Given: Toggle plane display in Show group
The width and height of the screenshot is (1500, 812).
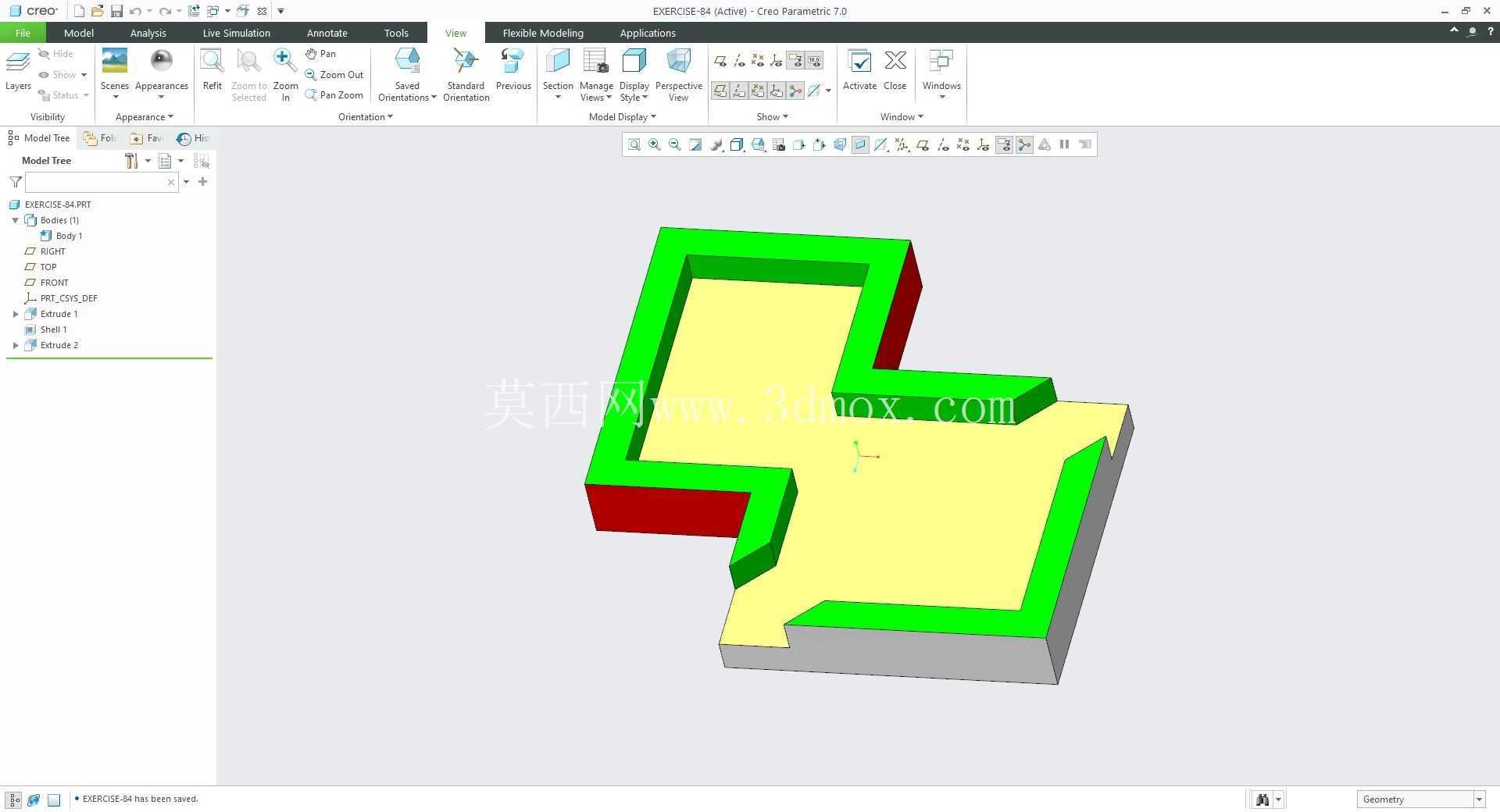Looking at the screenshot, I should coord(720,60).
